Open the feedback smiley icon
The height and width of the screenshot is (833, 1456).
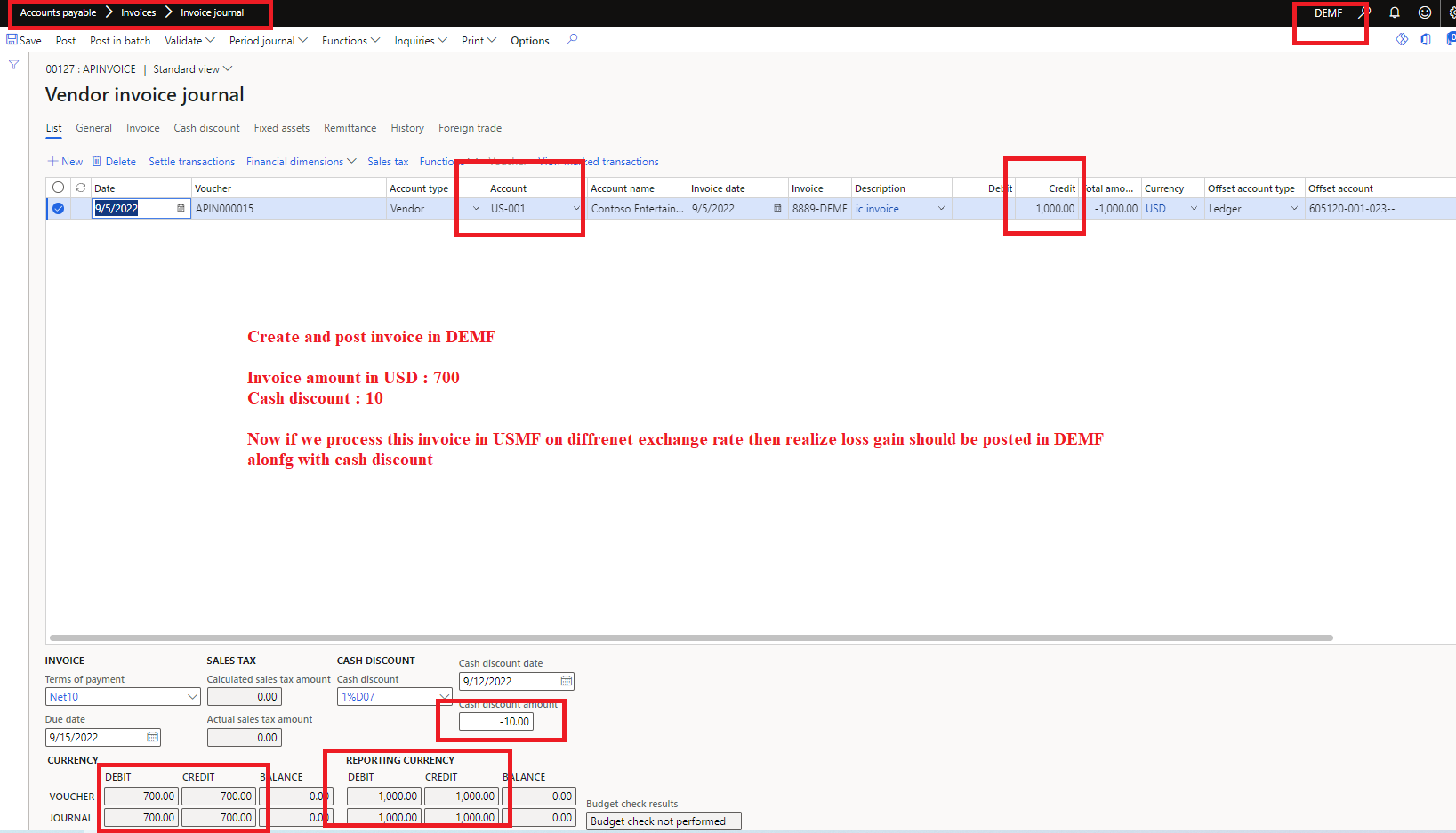pos(1424,12)
